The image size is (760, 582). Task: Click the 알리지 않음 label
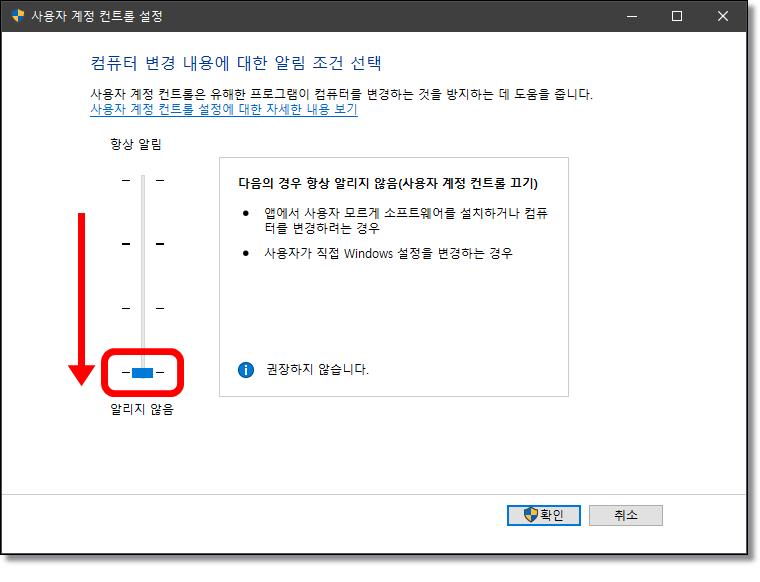point(142,409)
